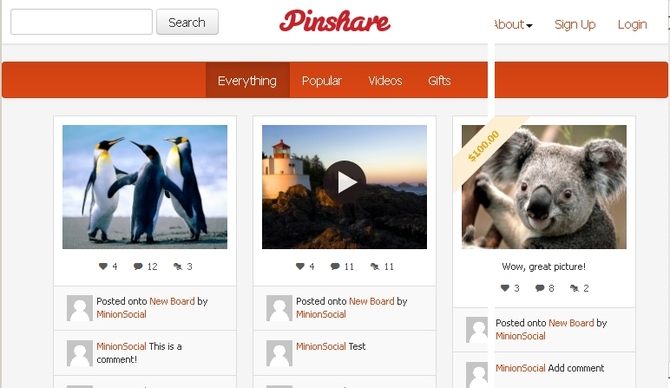Viewport: 670px width, 388px height.
Task: Open the Login link
Action: (632, 24)
